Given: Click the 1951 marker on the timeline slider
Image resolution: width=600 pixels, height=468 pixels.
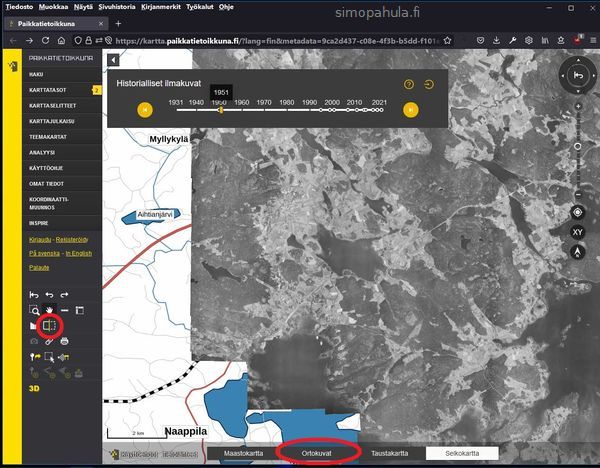Looking at the screenshot, I should tap(220, 109).
